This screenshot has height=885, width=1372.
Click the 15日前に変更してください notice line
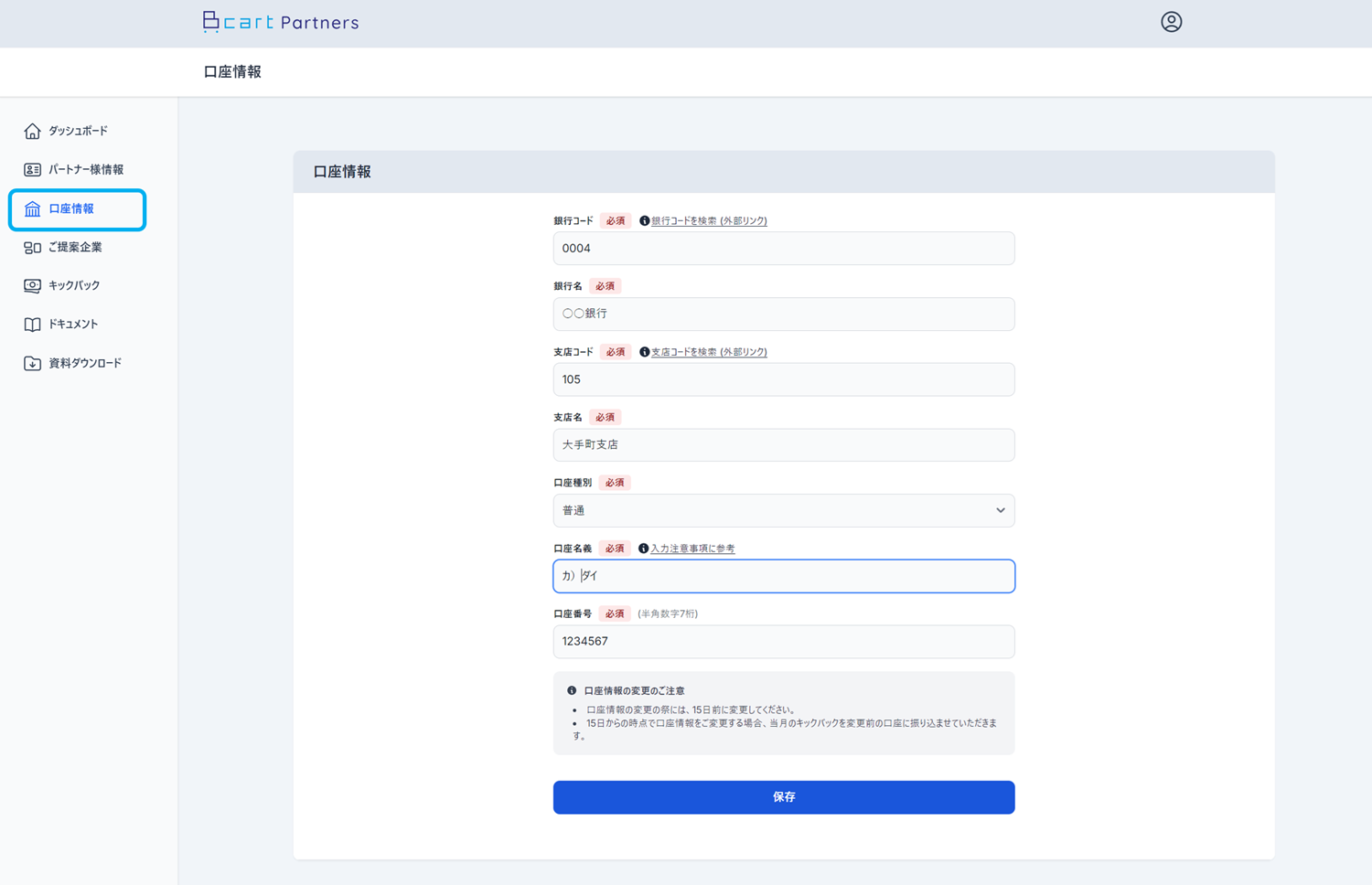(691, 709)
